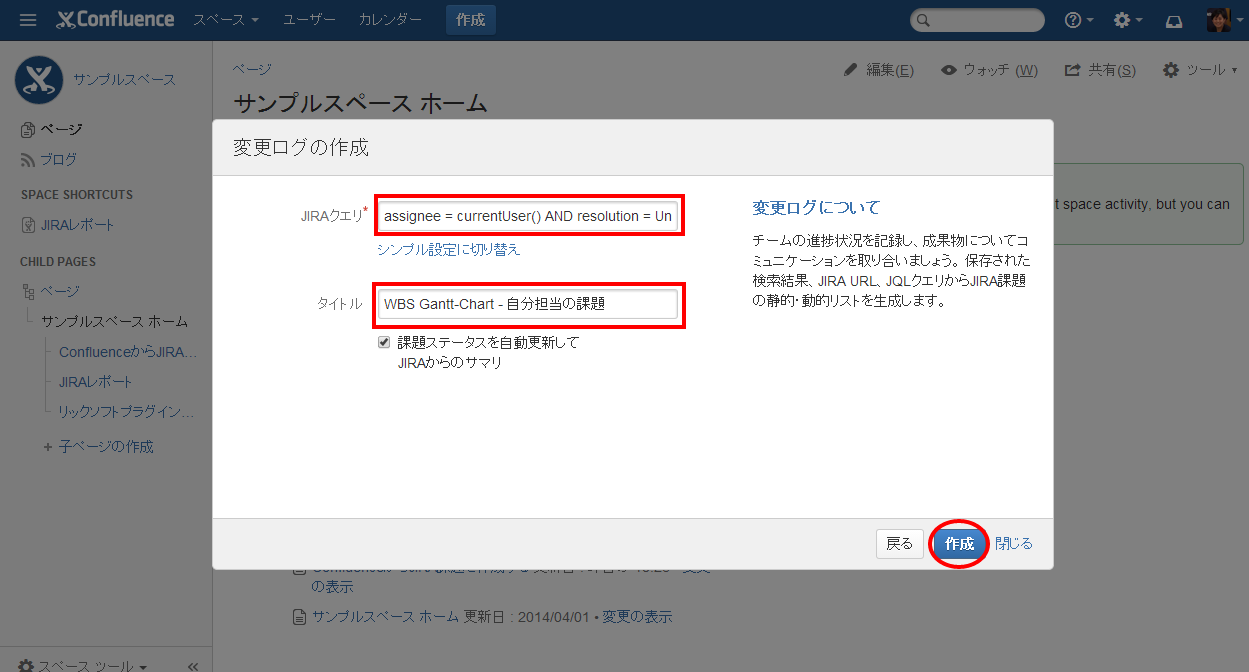
Task: Open the ConfluenceからJIRA… child page
Action: point(128,352)
